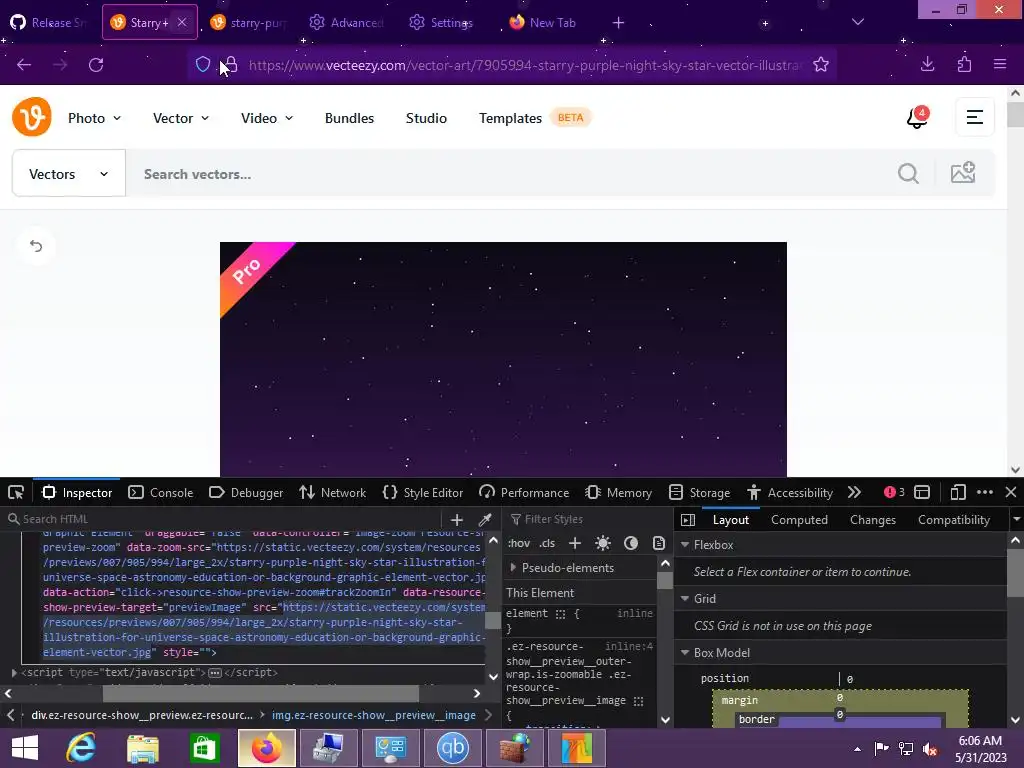Close the developer tools panel
The height and width of the screenshot is (768, 1024).
pyautogui.click(x=1011, y=492)
